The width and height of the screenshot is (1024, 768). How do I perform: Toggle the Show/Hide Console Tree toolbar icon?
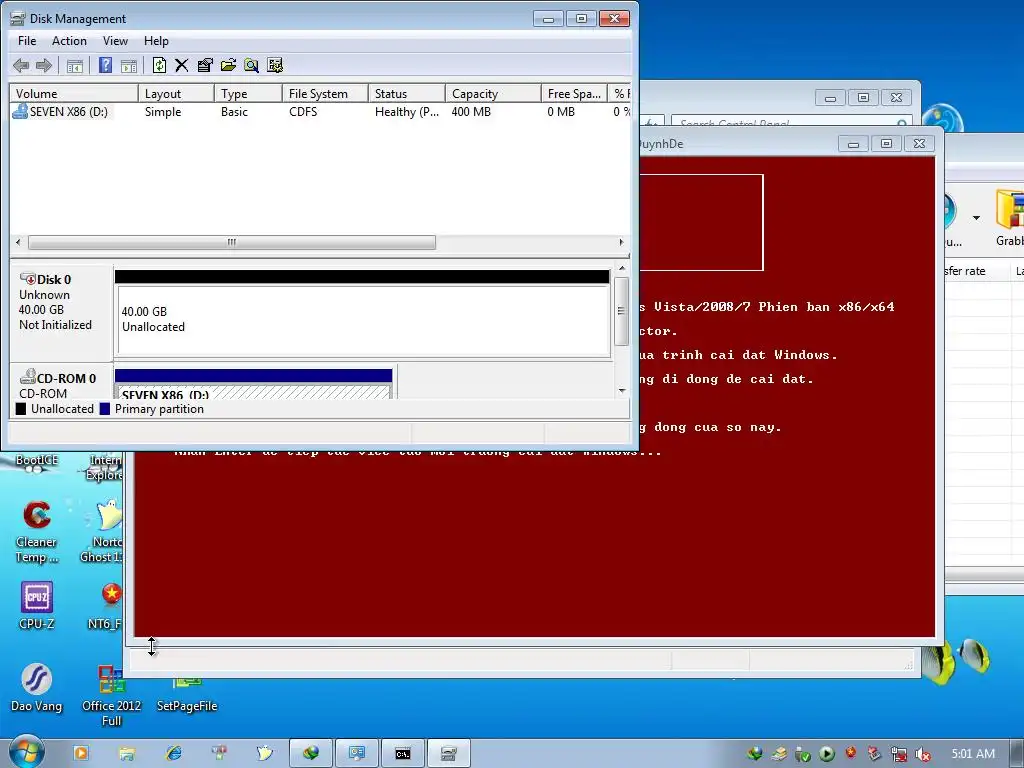(x=75, y=65)
